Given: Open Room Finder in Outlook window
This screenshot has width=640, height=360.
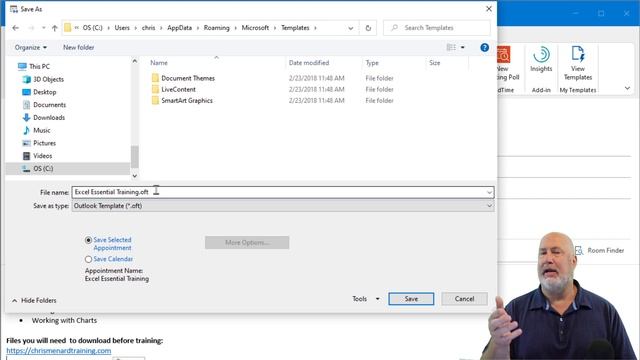Looking at the screenshot, I should point(600,250).
